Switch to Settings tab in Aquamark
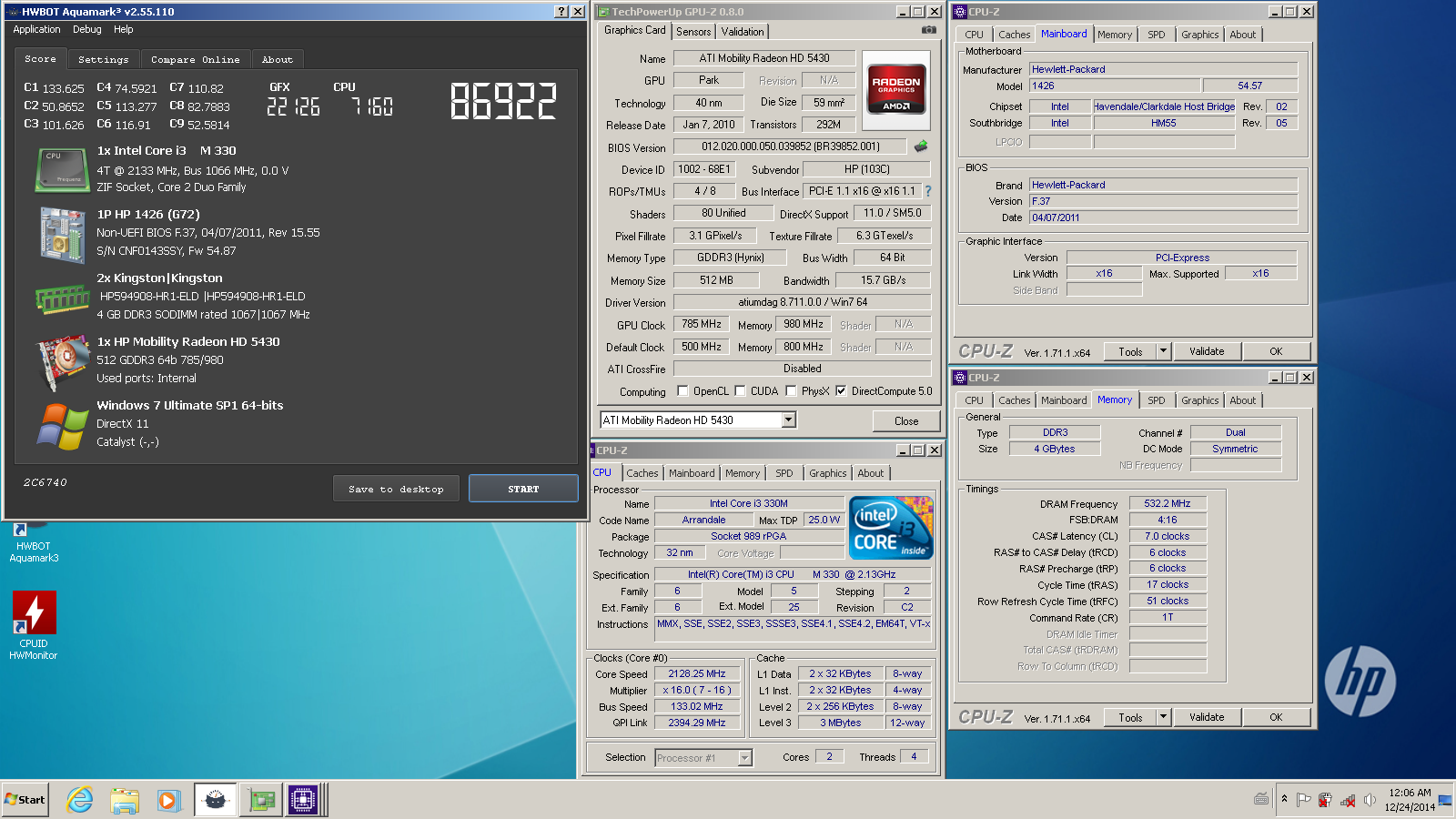The height and width of the screenshot is (819, 1456). tap(104, 59)
